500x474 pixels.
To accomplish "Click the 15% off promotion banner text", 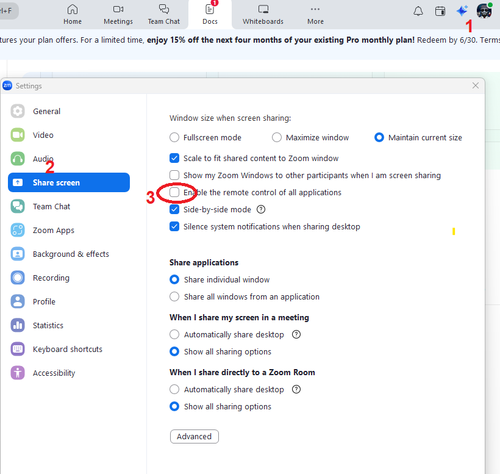I will [x=281, y=40].
